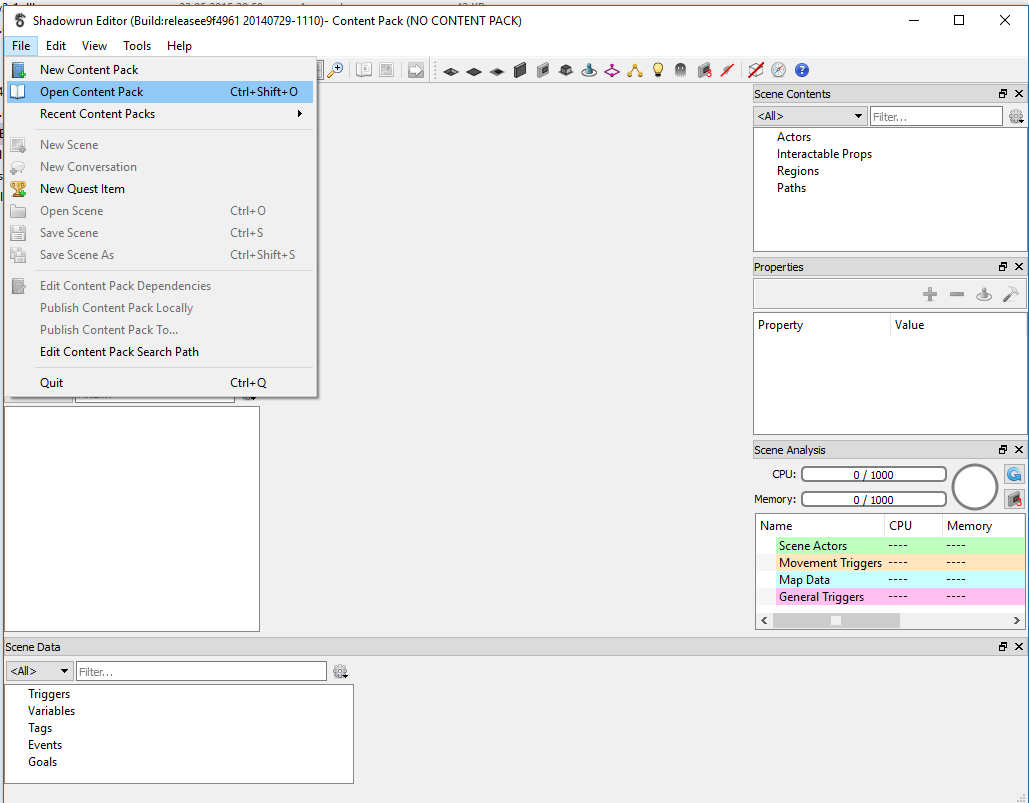This screenshot has width=1029, height=803.
Task: Click the Memory usage progress bar
Action: click(873, 499)
